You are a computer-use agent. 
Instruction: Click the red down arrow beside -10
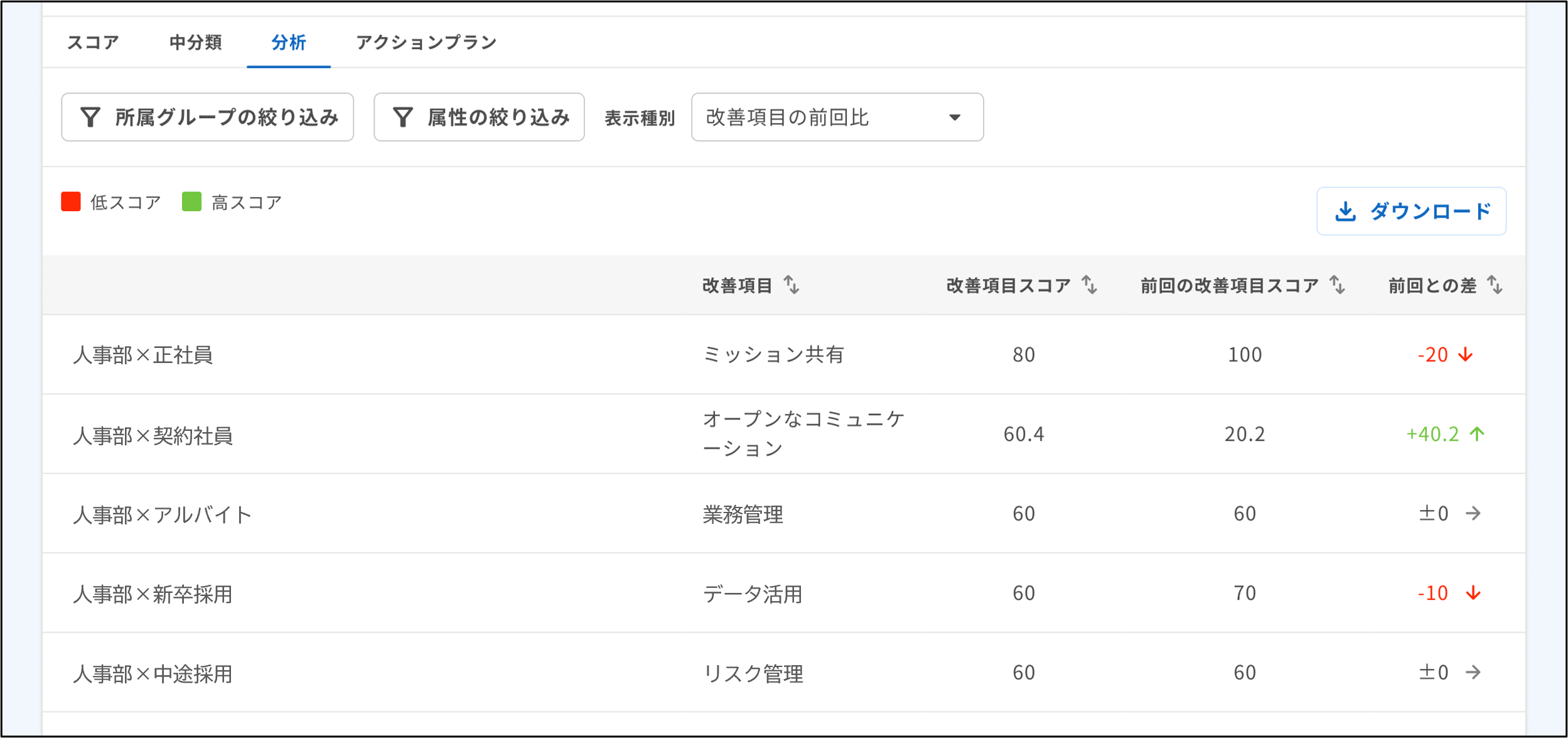1471,594
